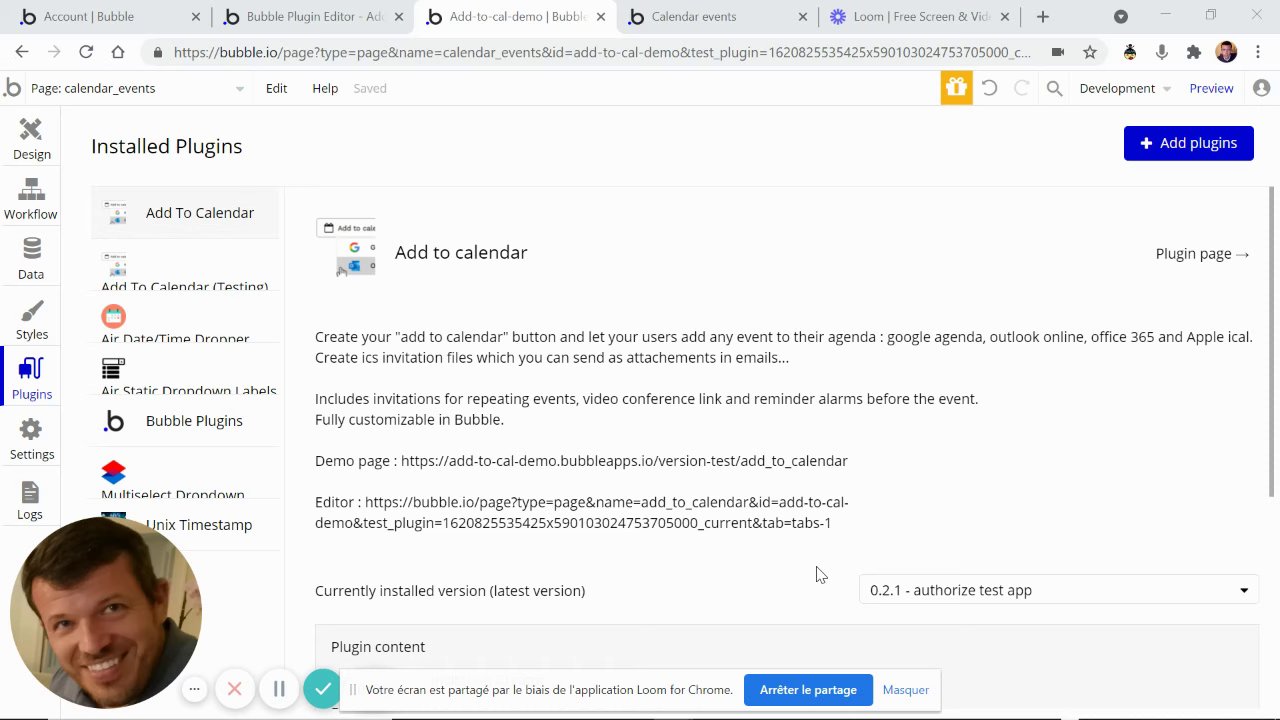Go to the browser home page
The width and height of the screenshot is (1280, 720).
pos(118,52)
